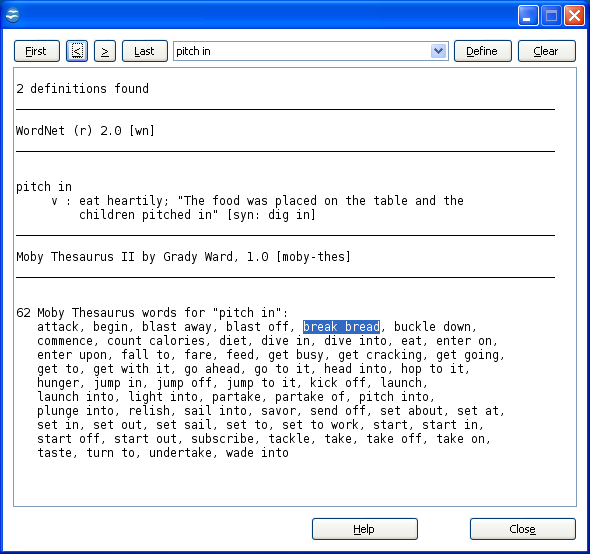This screenshot has height=554, width=590.
Task: Jump to Last definition
Action: (145, 51)
